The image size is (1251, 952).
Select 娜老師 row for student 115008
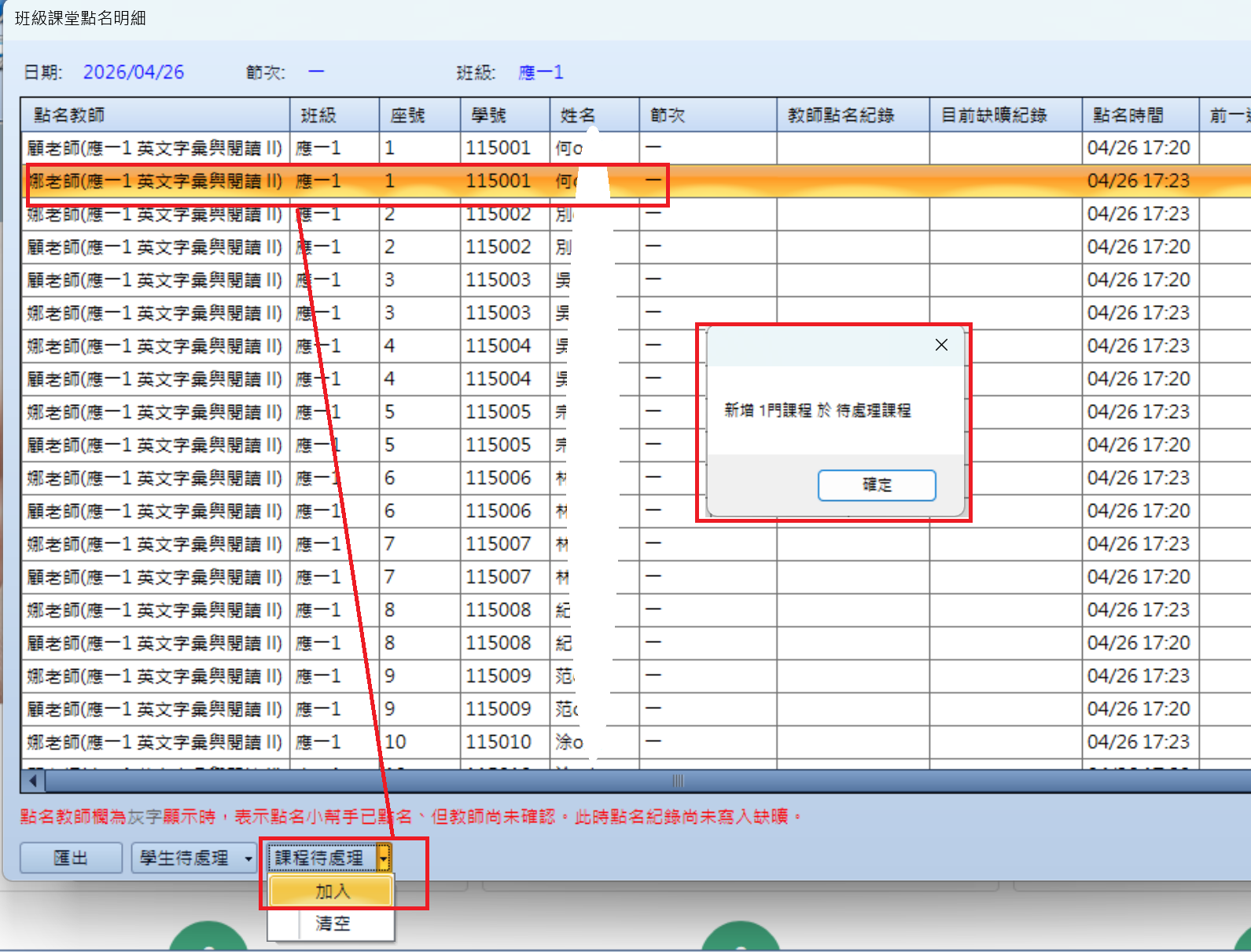[x=635, y=610]
